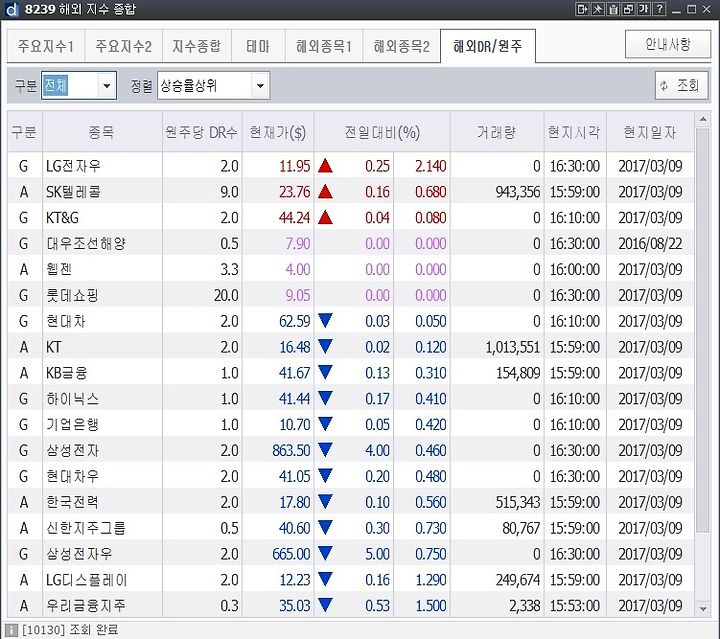Select the KB금융 stock name
Image resolution: width=720 pixels, height=639 pixels.
coord(66,372)
